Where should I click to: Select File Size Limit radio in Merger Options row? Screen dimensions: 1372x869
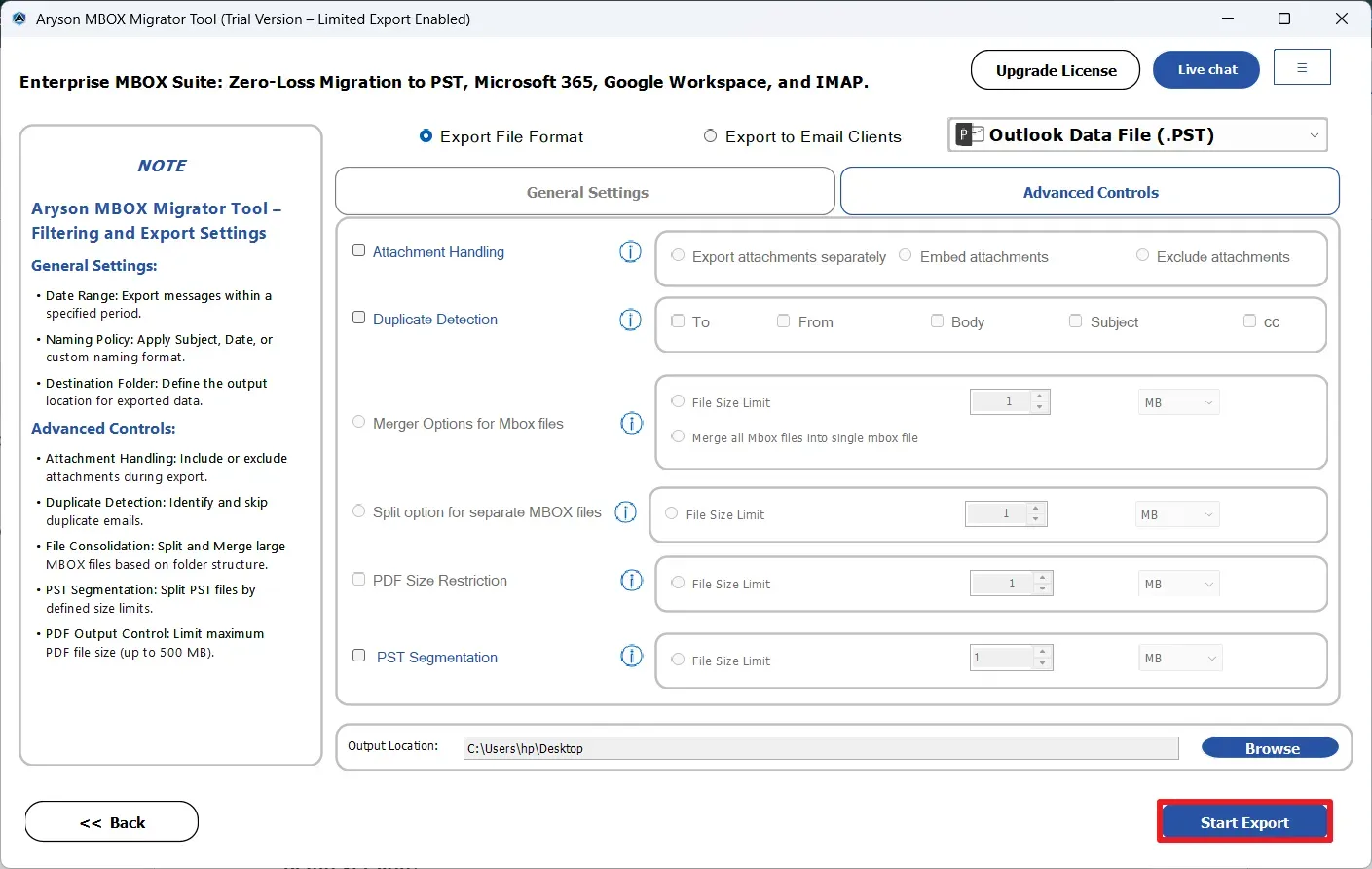[x=678, y=400]
